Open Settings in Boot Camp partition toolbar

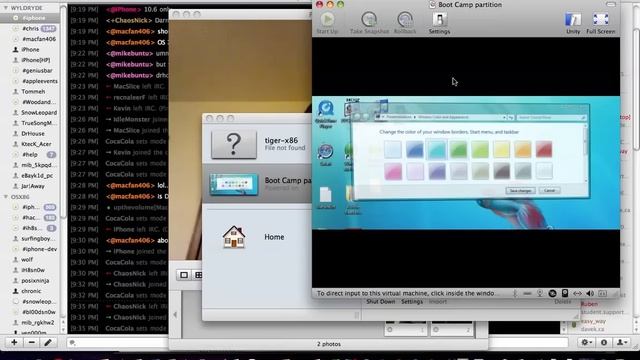coord(439,23)
